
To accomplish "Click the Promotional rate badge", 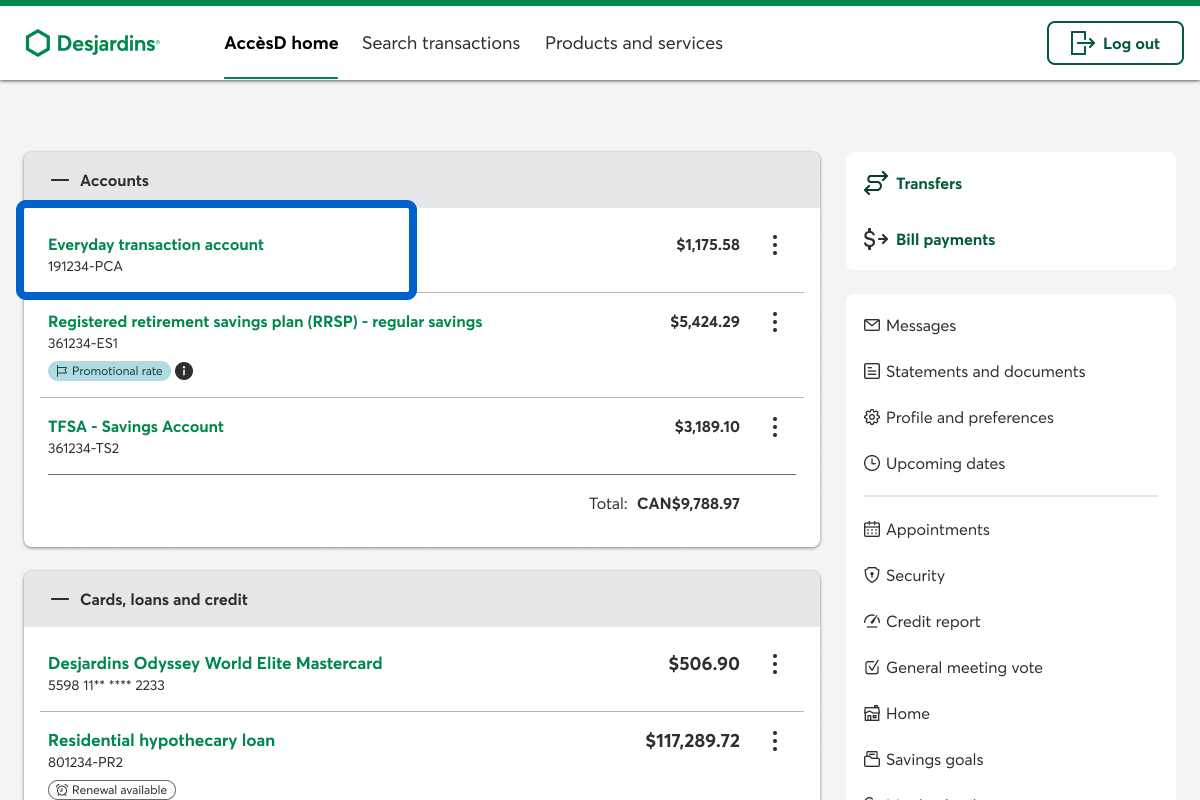I will click(x=109, y=371).
